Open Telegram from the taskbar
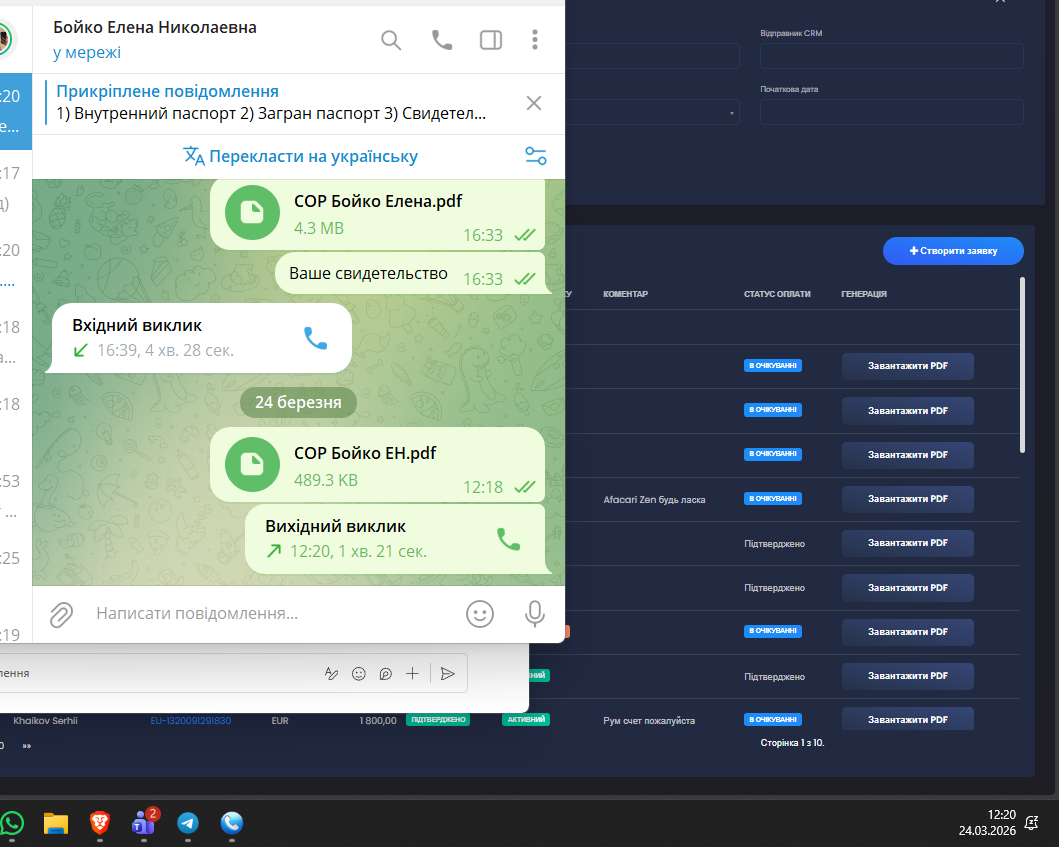 pyautogui.click(x=188, y=823)
